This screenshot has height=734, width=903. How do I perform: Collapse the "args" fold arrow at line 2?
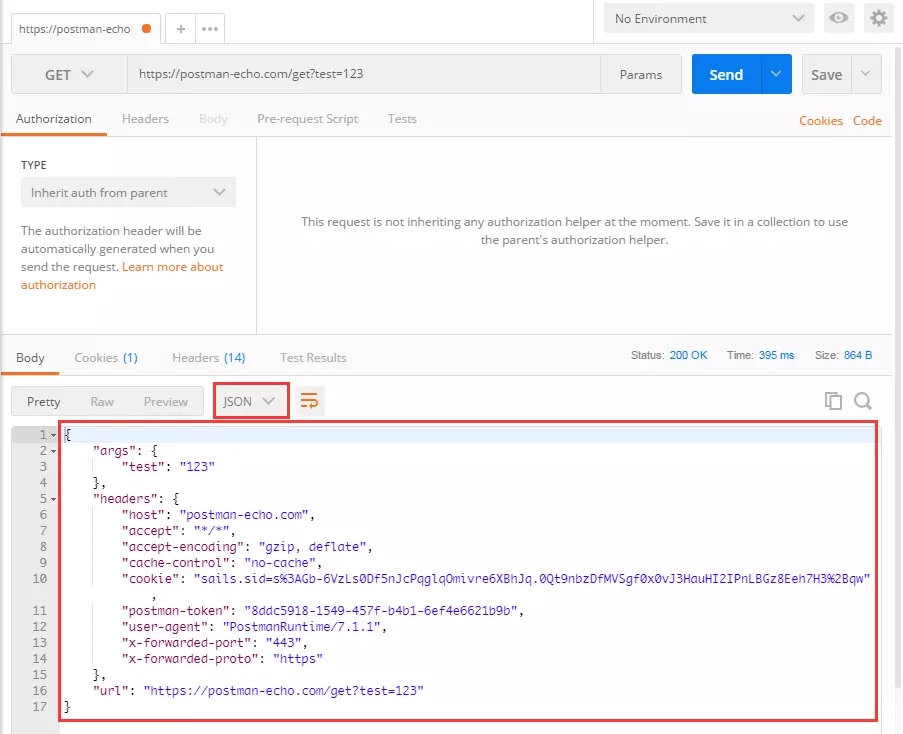[53, 451]
